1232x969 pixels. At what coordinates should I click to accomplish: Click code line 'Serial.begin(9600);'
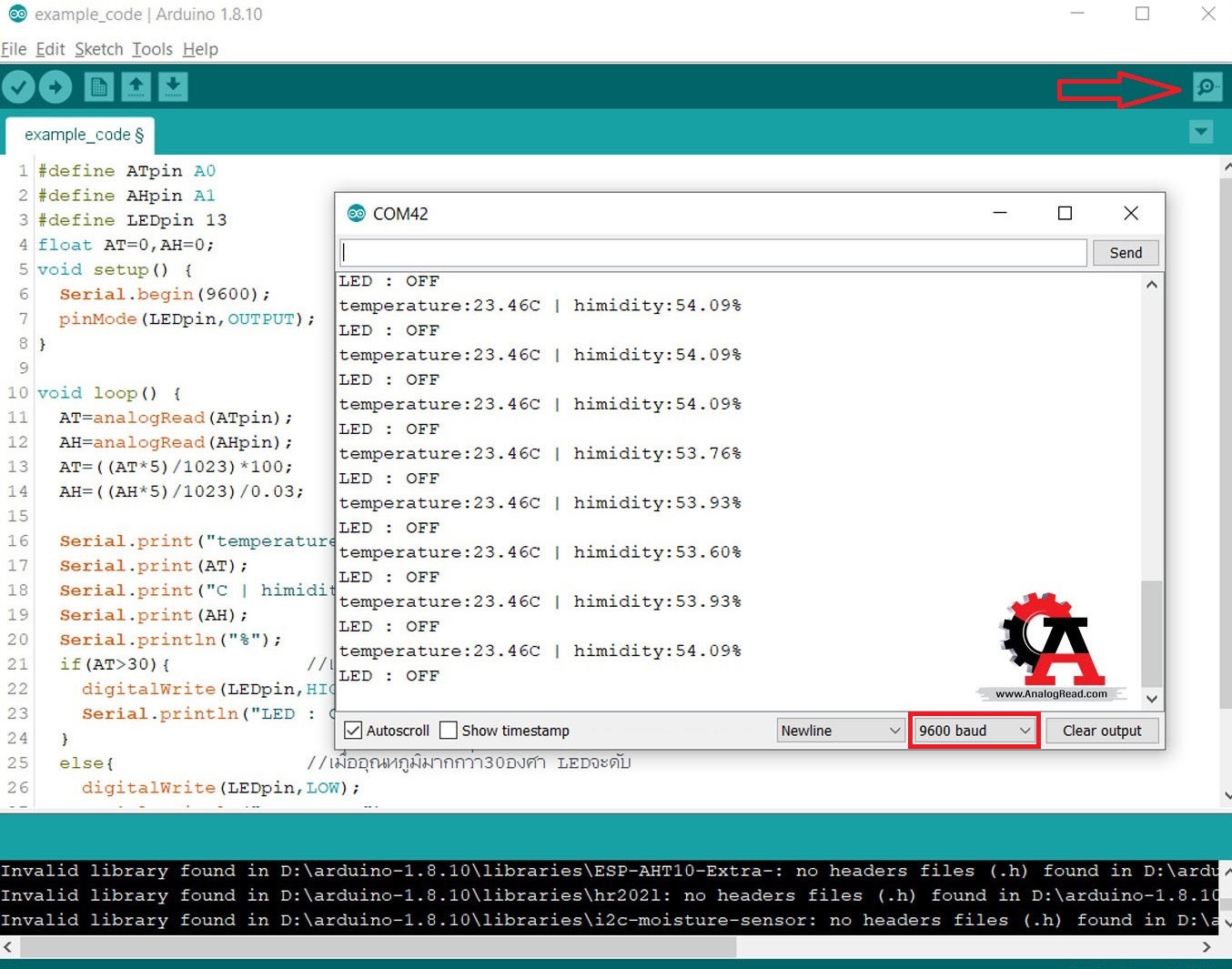165,295
